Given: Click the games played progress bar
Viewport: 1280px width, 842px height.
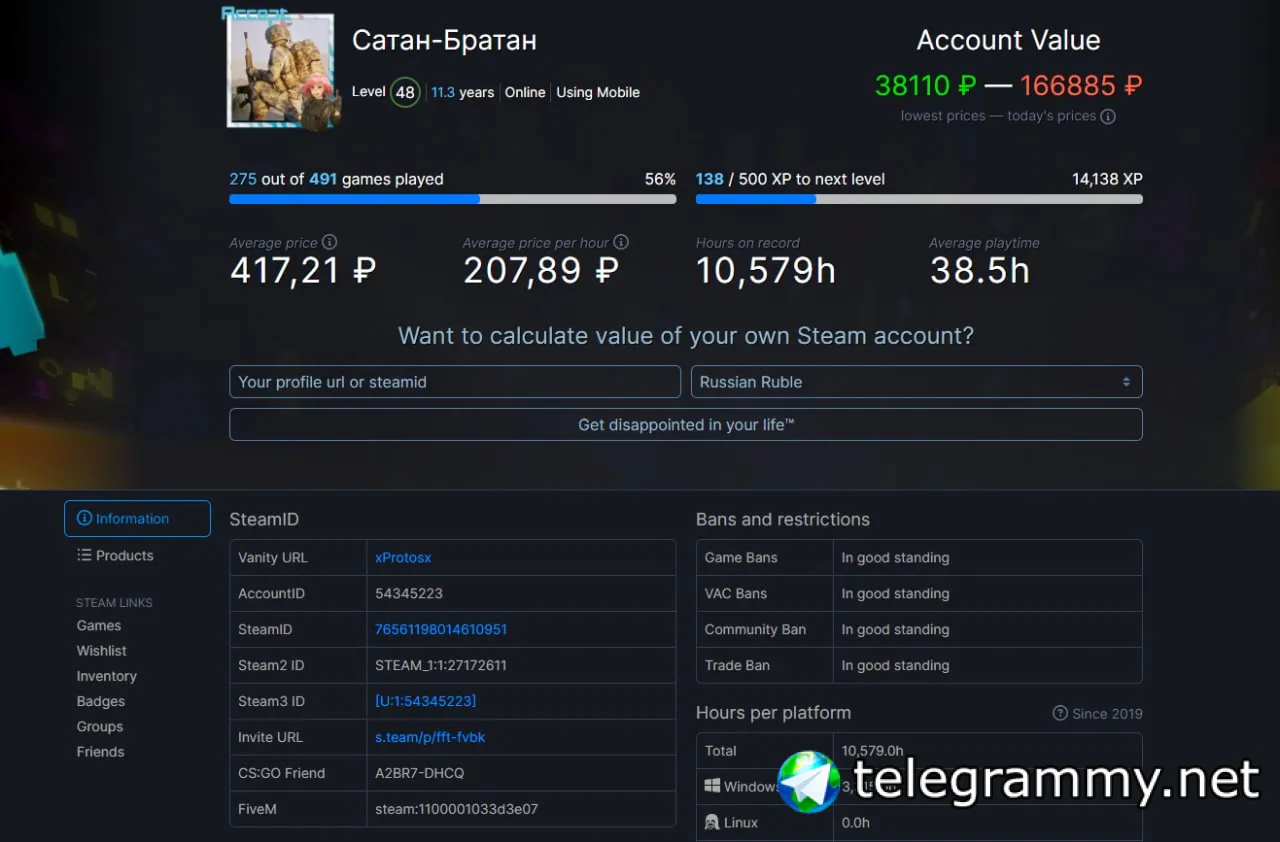Looking at the screenshot, I should (x=453, y=199).
